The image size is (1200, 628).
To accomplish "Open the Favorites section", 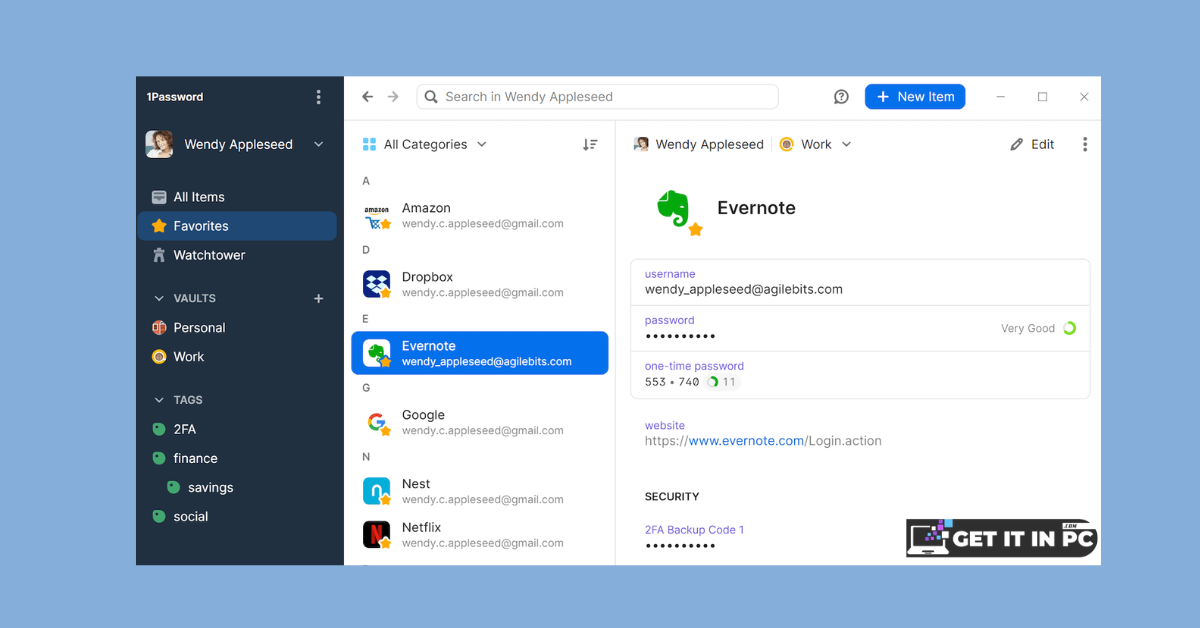I will [237, 226].
